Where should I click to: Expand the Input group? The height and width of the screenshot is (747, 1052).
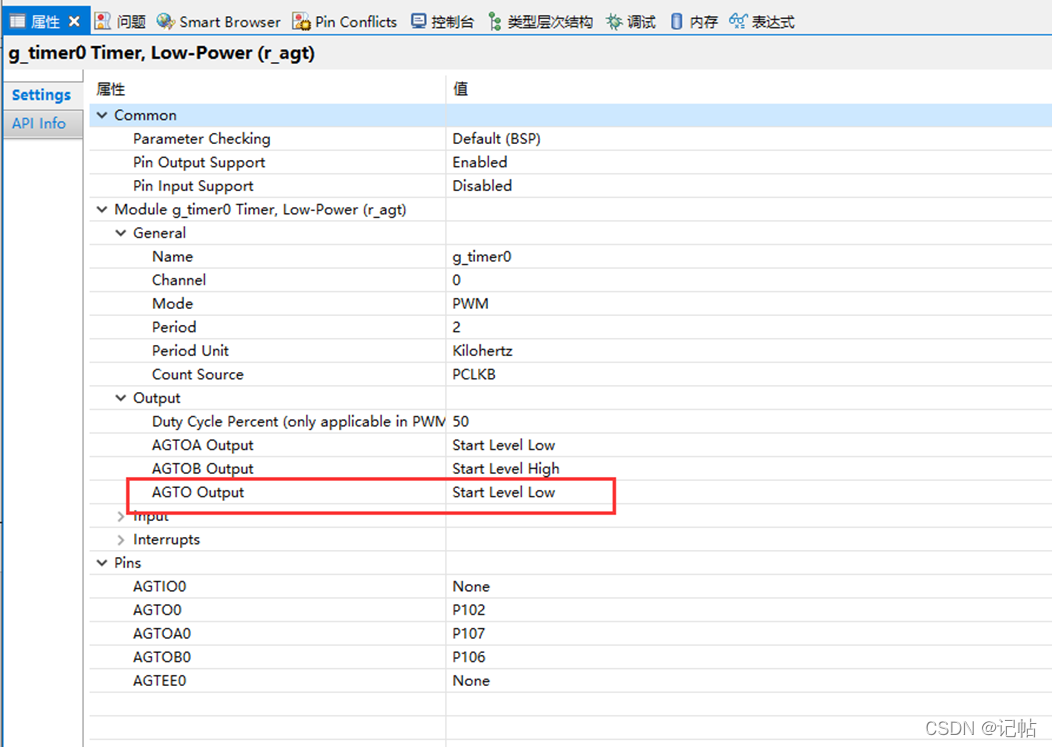pyautogui.click(x=121, y=516)
